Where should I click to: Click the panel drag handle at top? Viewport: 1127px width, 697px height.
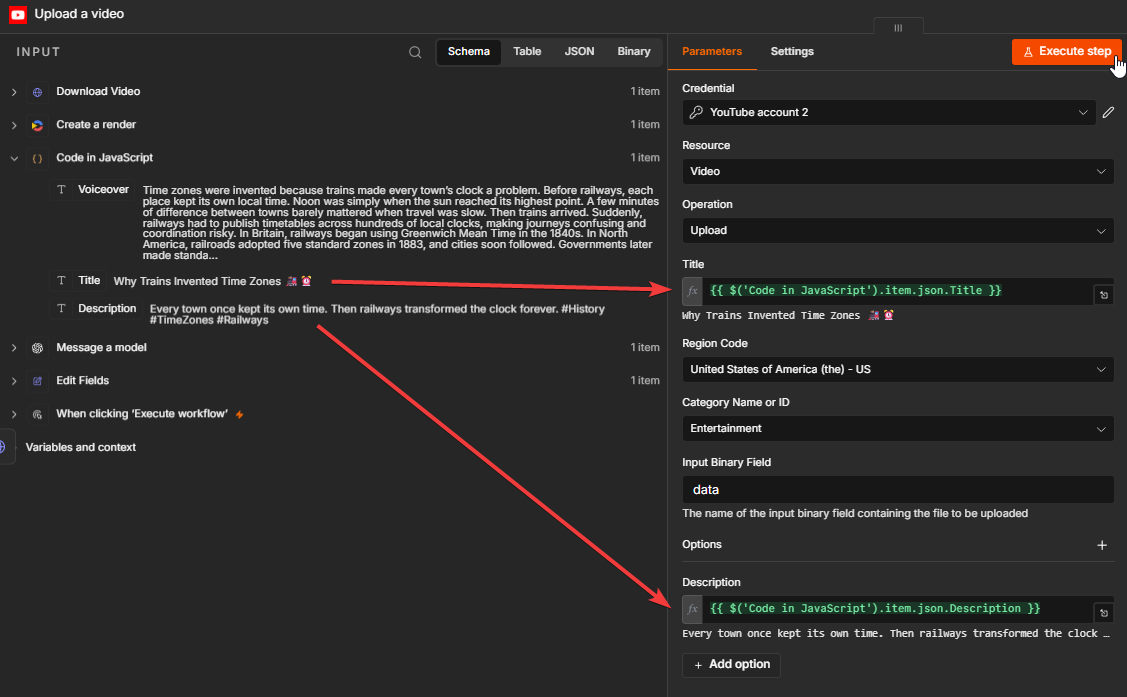pyautogui.click(x=898, y=27)
